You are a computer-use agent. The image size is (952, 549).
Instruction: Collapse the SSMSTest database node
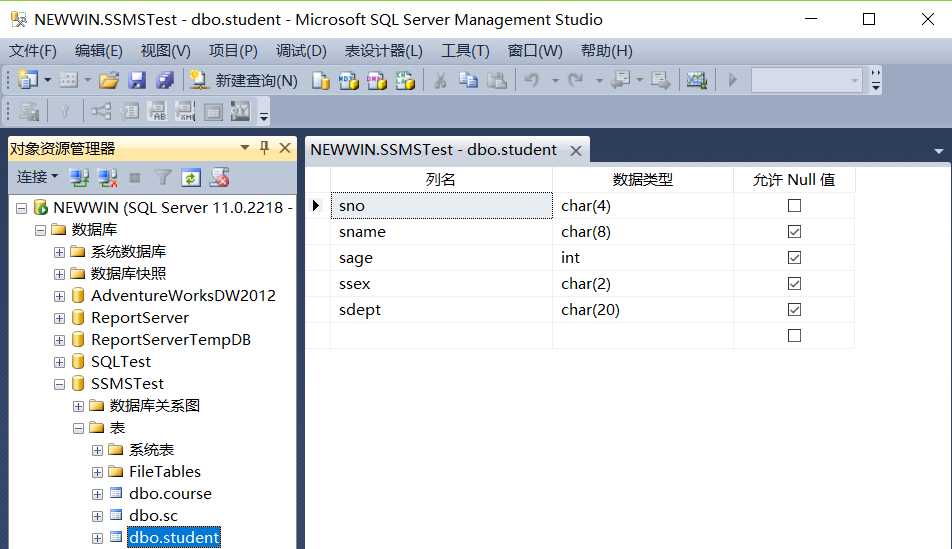(x=59, y=384)
